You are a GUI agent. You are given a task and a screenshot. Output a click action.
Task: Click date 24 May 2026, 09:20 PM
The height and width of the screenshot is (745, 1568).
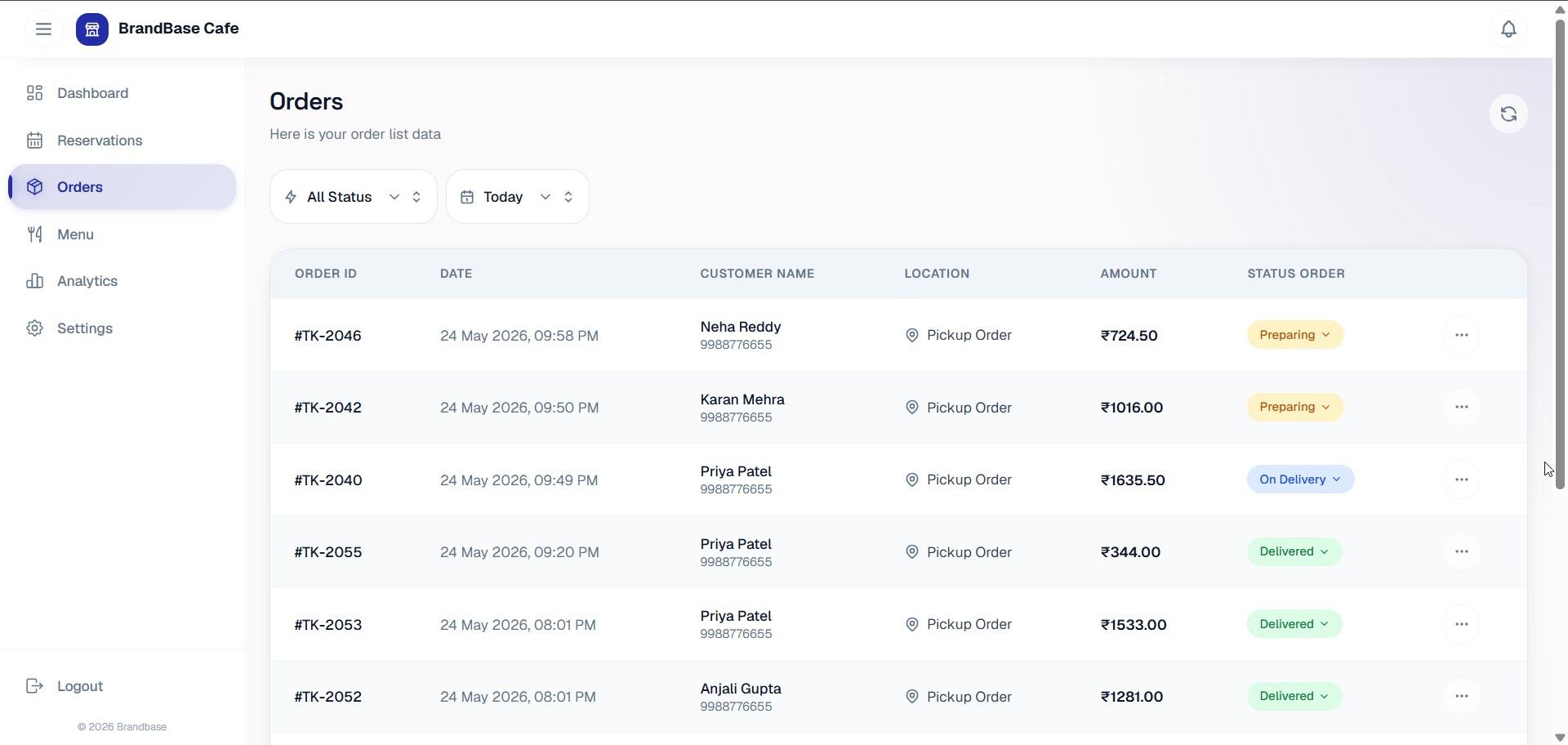[x=519, y=552]
